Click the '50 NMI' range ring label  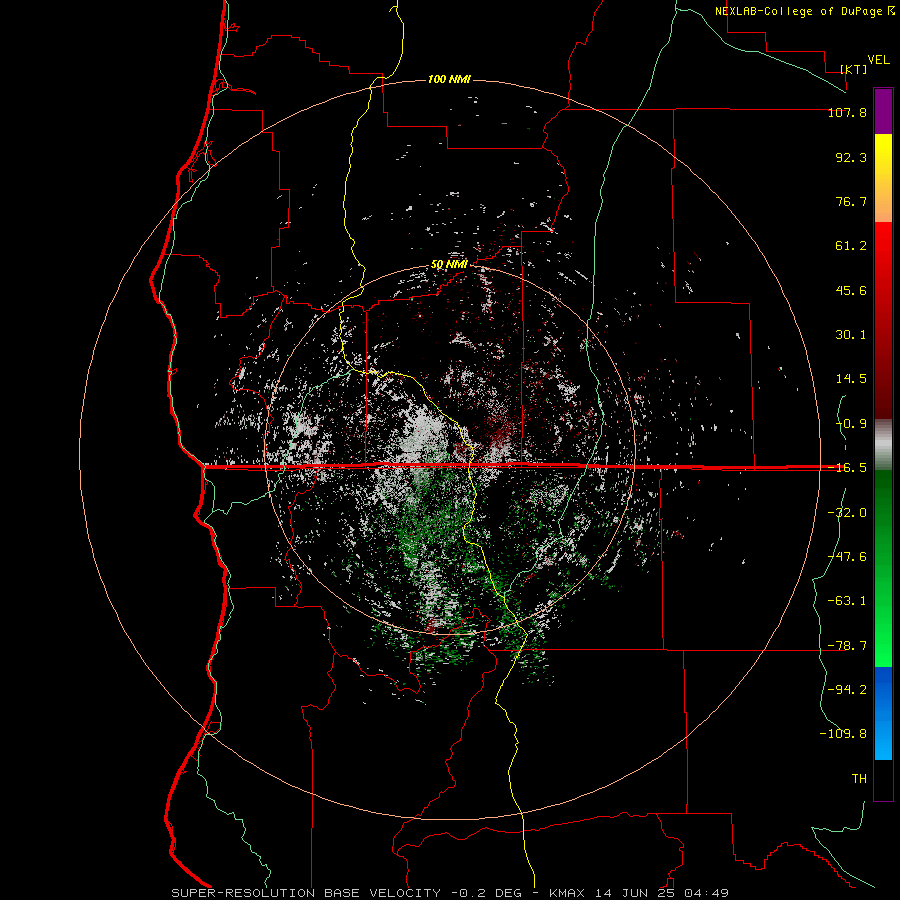pos(449,265)
